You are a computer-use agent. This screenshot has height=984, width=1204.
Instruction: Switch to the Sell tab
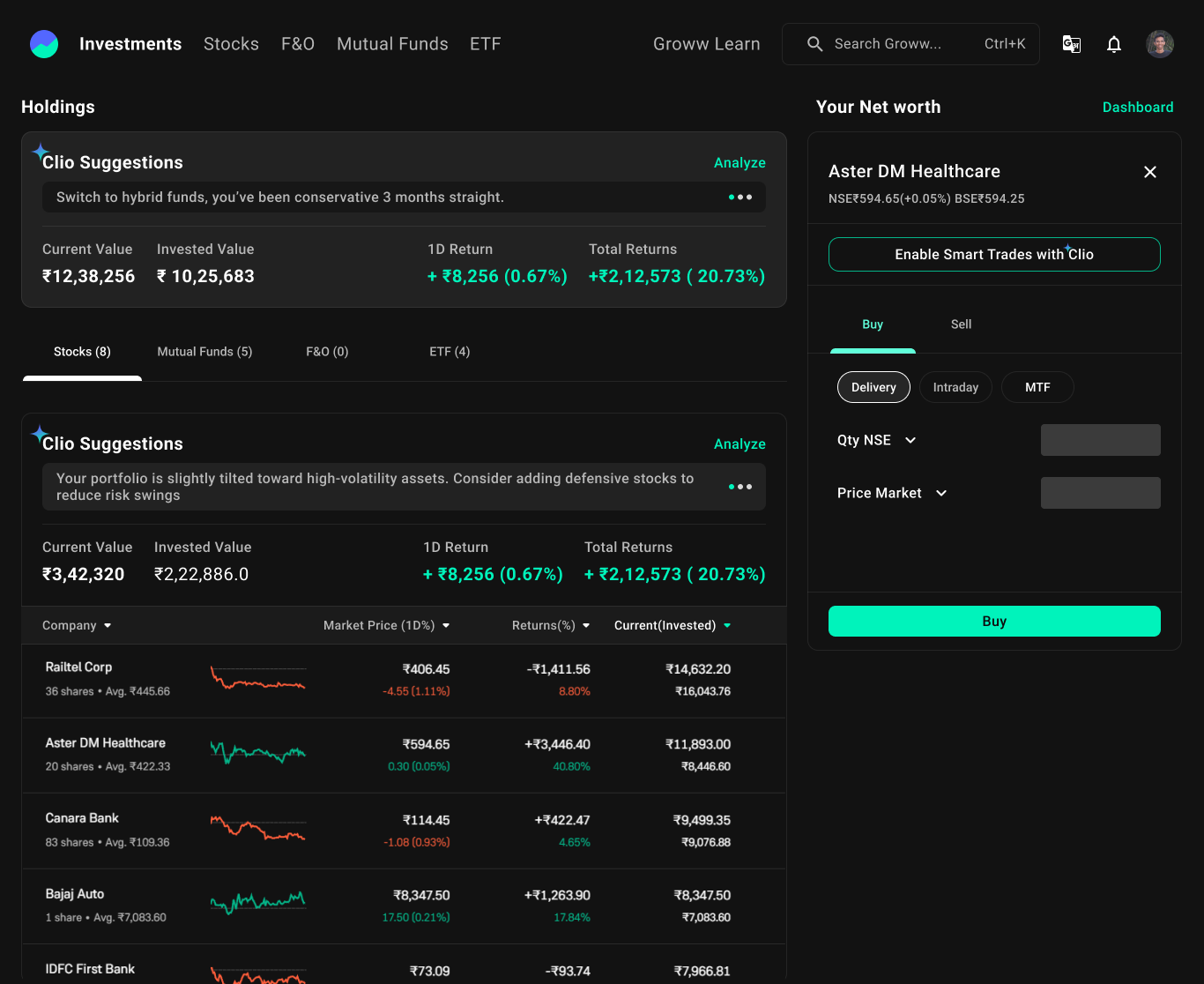962,324
